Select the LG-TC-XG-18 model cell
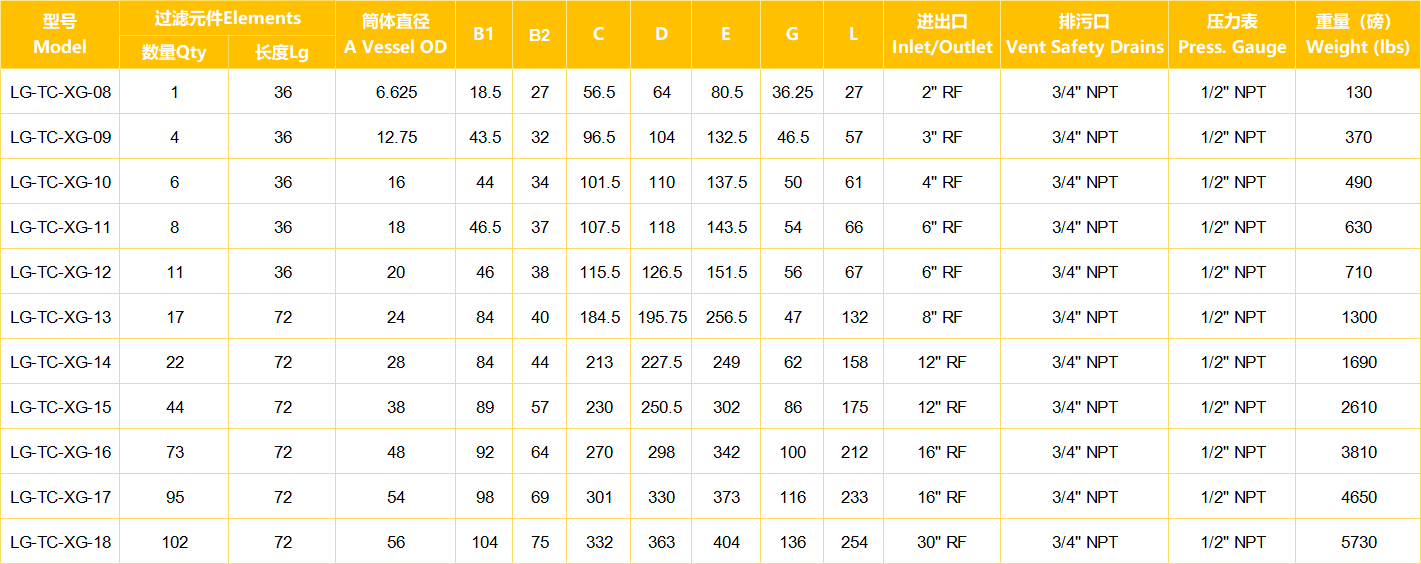The height and width of the screenshot is (564, 1421). tap(60, 542)
